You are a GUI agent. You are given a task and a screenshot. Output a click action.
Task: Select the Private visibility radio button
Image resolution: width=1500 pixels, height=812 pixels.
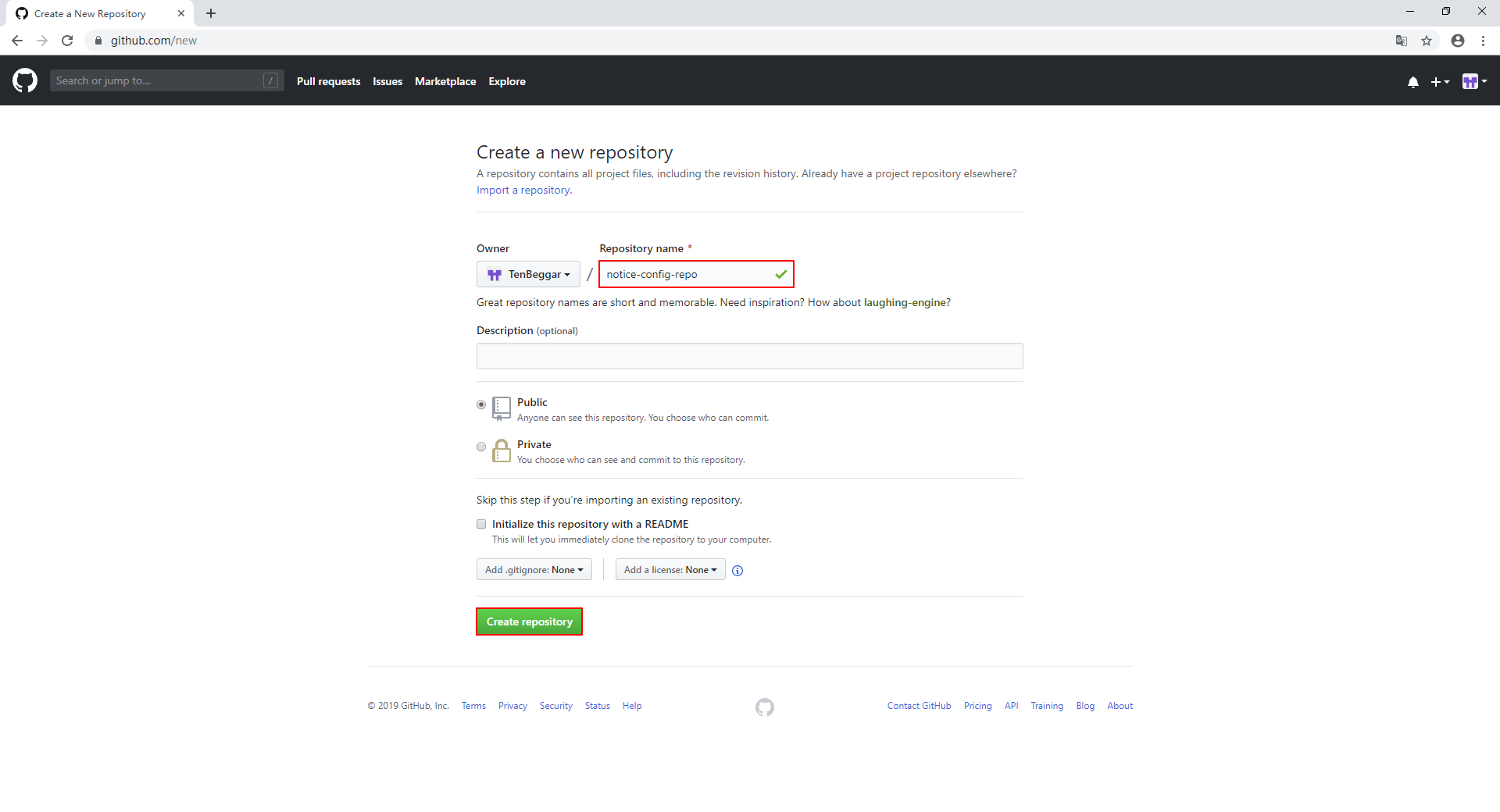click(481, 447)
